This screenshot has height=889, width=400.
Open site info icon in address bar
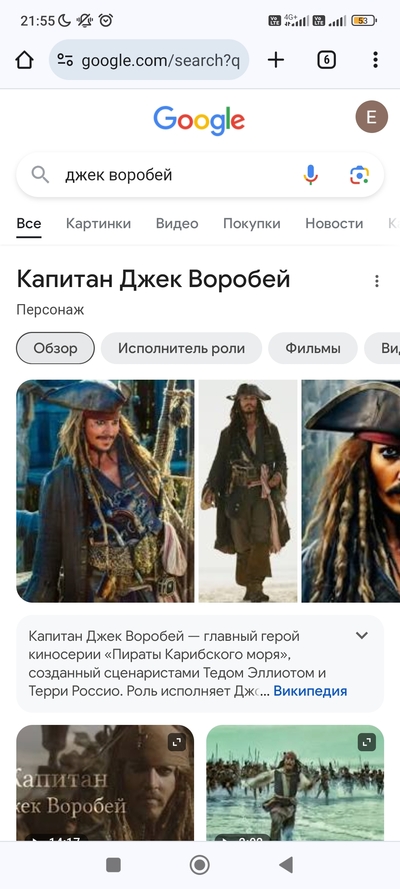66,60
